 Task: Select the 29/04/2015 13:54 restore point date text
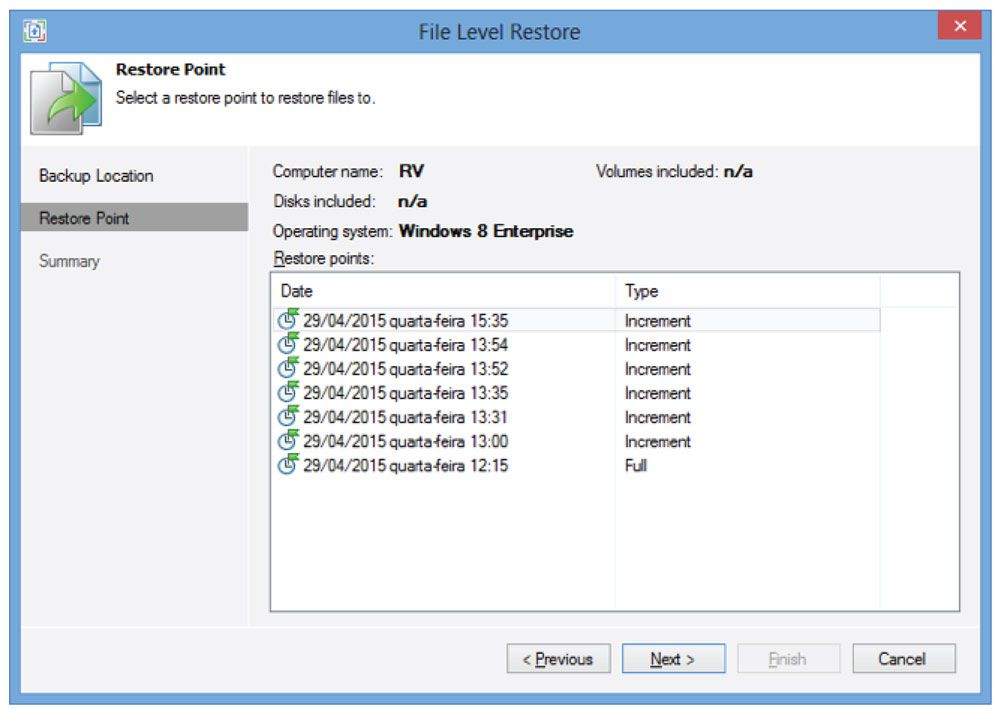click(405, 345)
